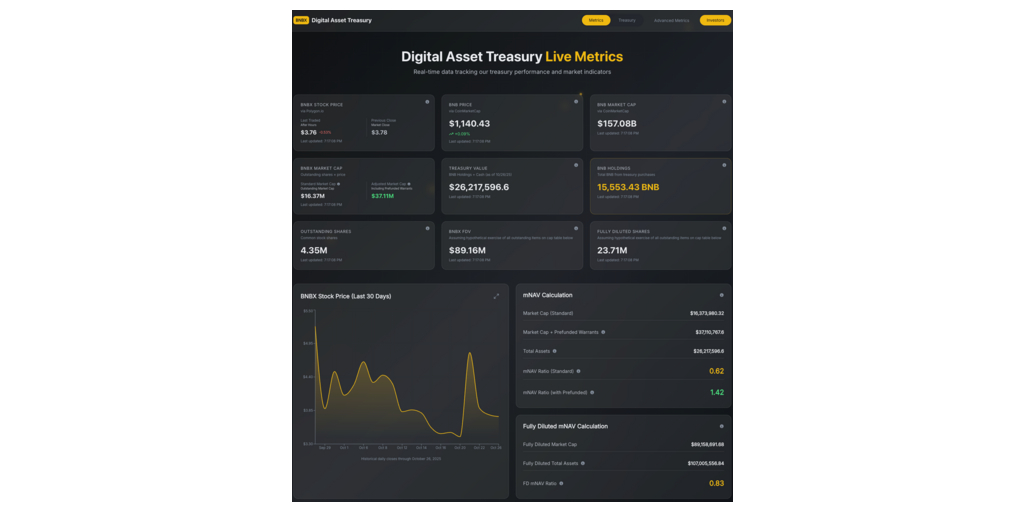
Task: Open info tooltip on BNB Market Cap card
Action: (723, 102)
